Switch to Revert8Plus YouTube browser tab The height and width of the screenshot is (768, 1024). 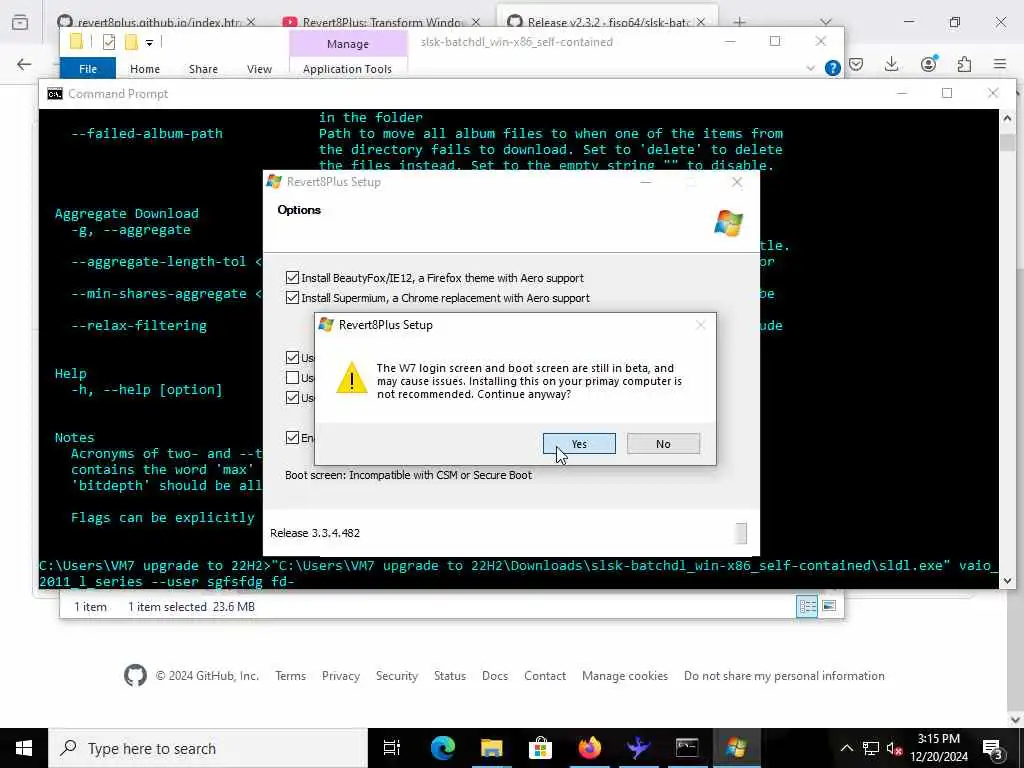coord(381,22)
